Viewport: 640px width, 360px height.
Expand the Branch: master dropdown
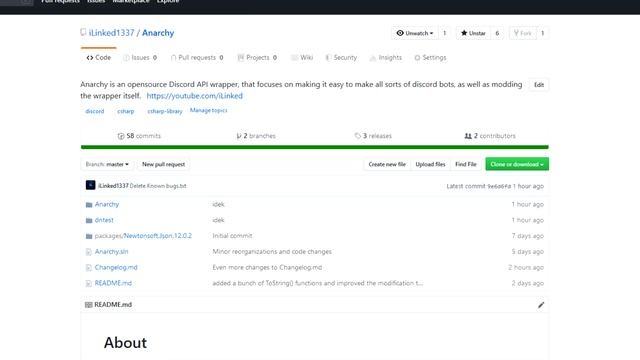[107, 164]
